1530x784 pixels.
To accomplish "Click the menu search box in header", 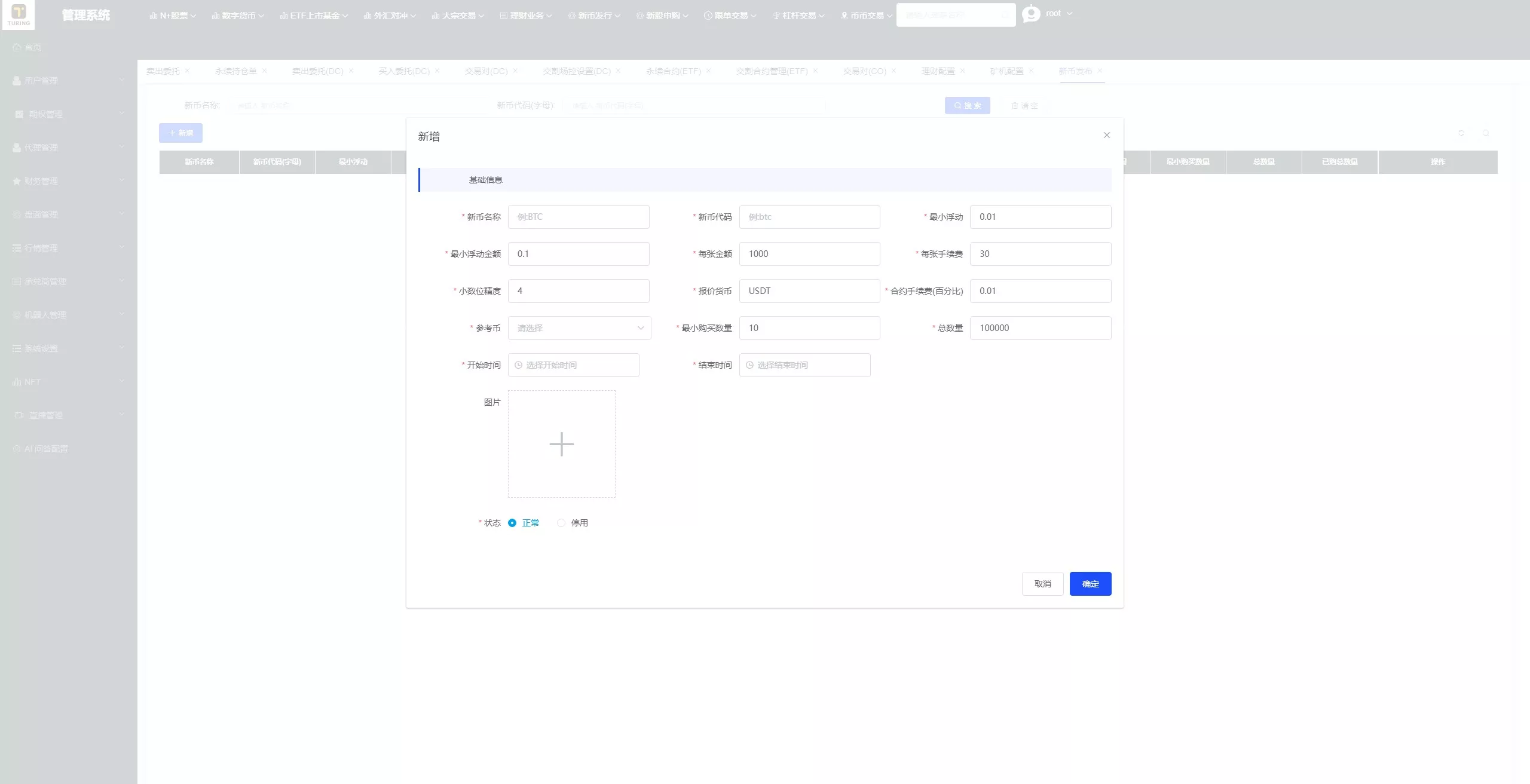I will tap(956, 15).
